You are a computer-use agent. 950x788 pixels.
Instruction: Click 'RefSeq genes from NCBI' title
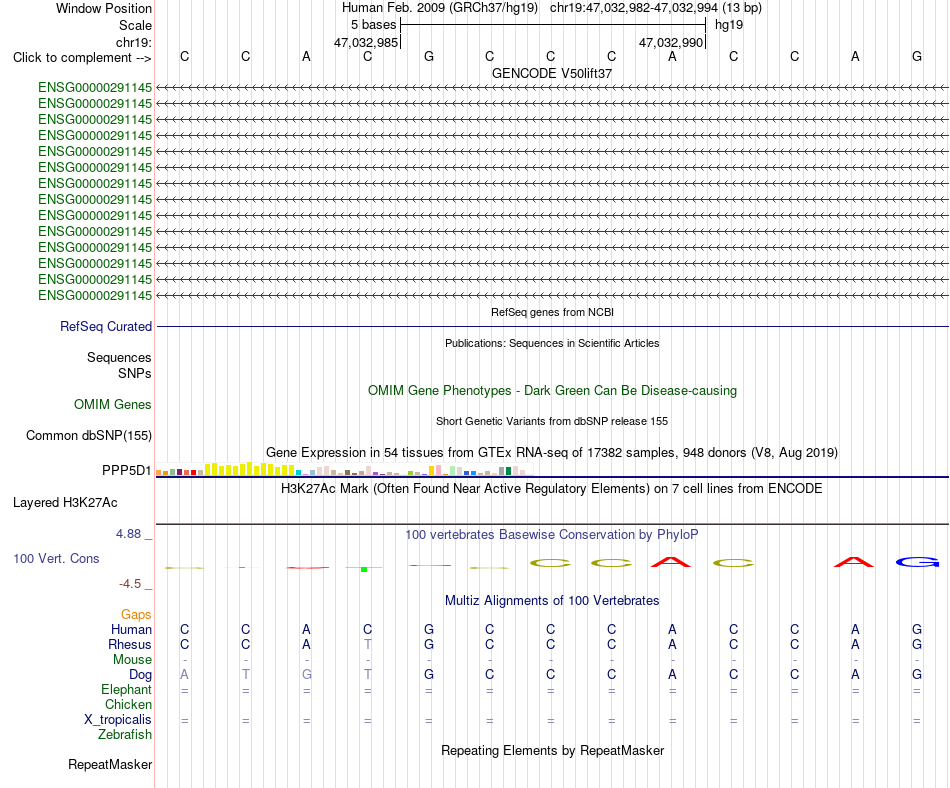click(x=552, y=312)
